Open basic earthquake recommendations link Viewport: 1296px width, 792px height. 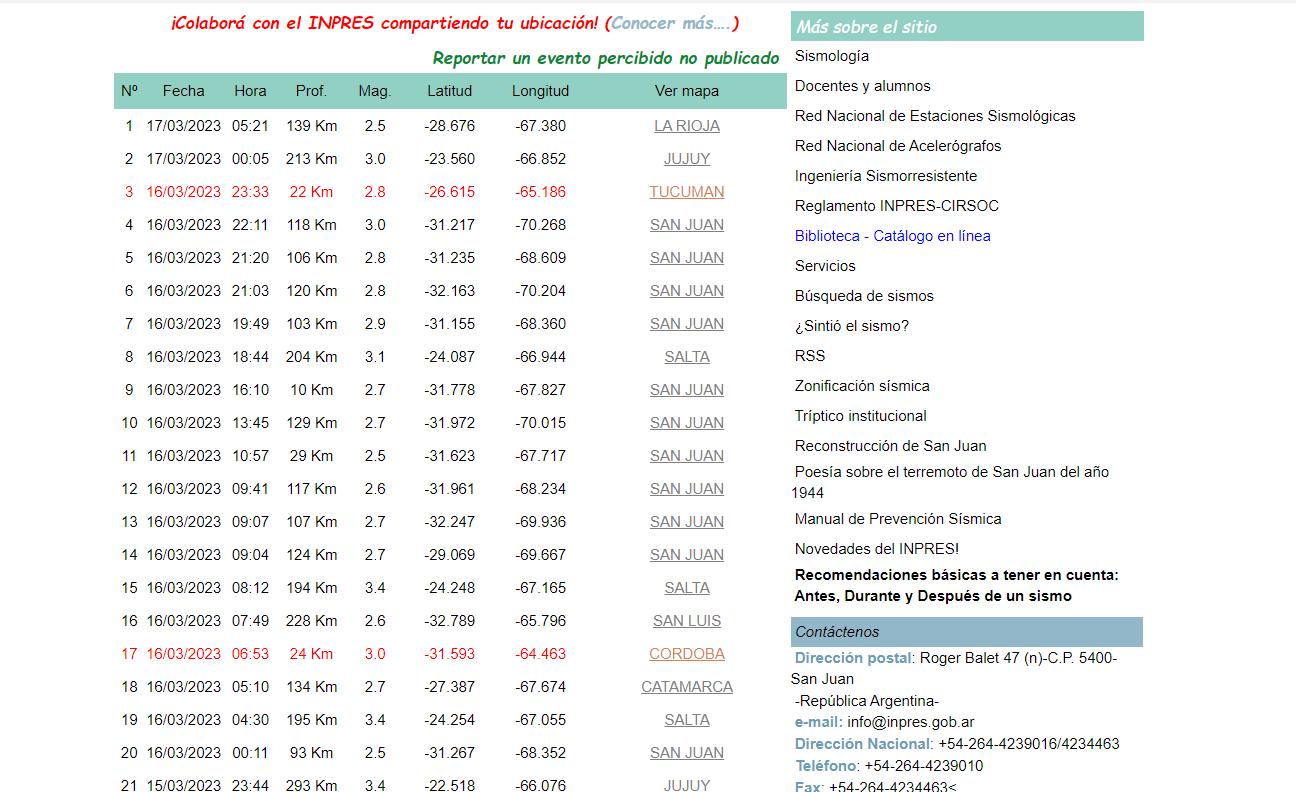[955, 585]
